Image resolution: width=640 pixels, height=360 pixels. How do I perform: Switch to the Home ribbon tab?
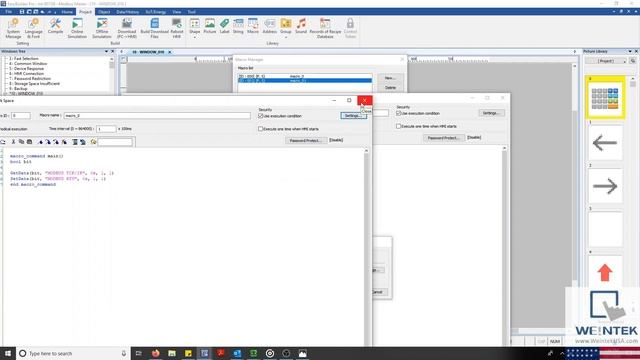point(67,12)
